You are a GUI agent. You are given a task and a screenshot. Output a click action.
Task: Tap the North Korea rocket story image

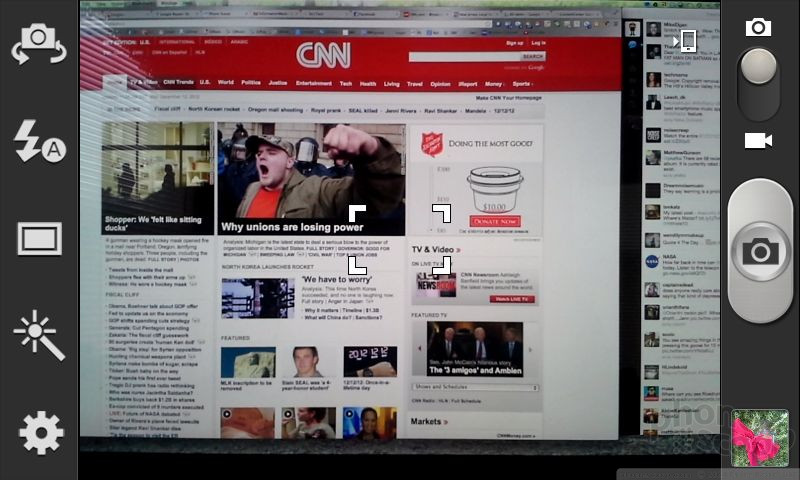pyautogui.click(x=258, y=298)
